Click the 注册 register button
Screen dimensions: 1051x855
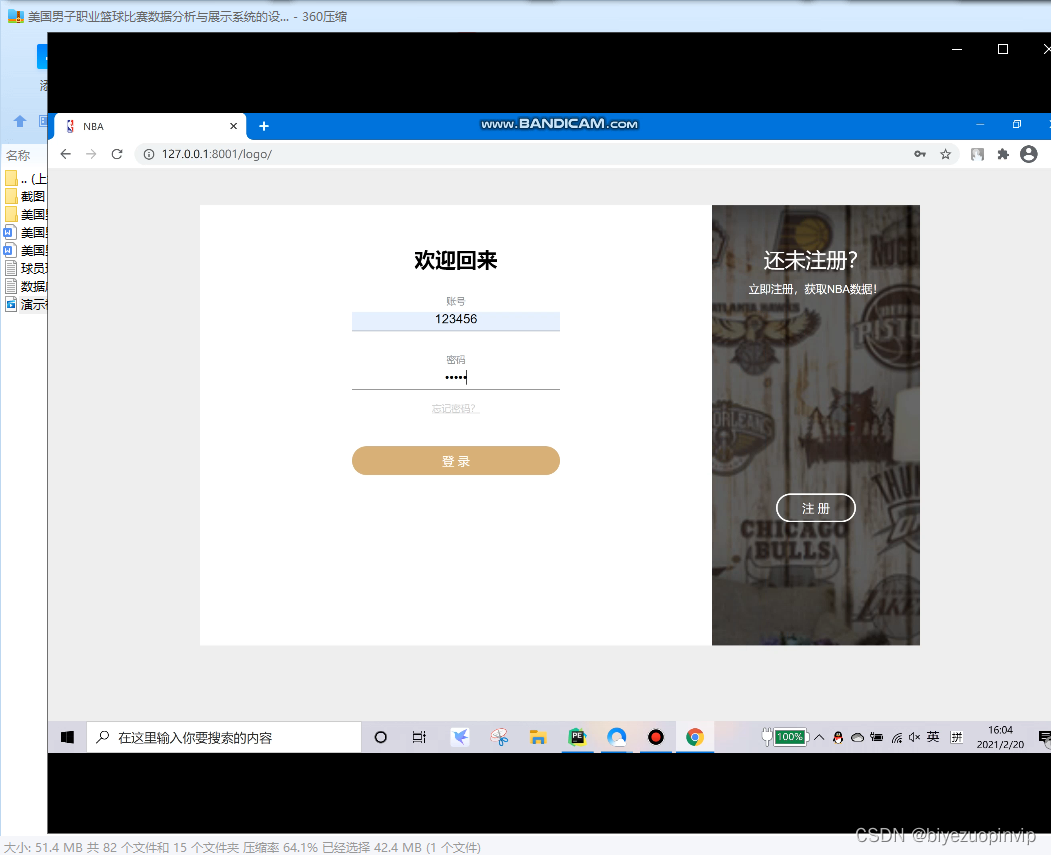click(x=816, y=508)
